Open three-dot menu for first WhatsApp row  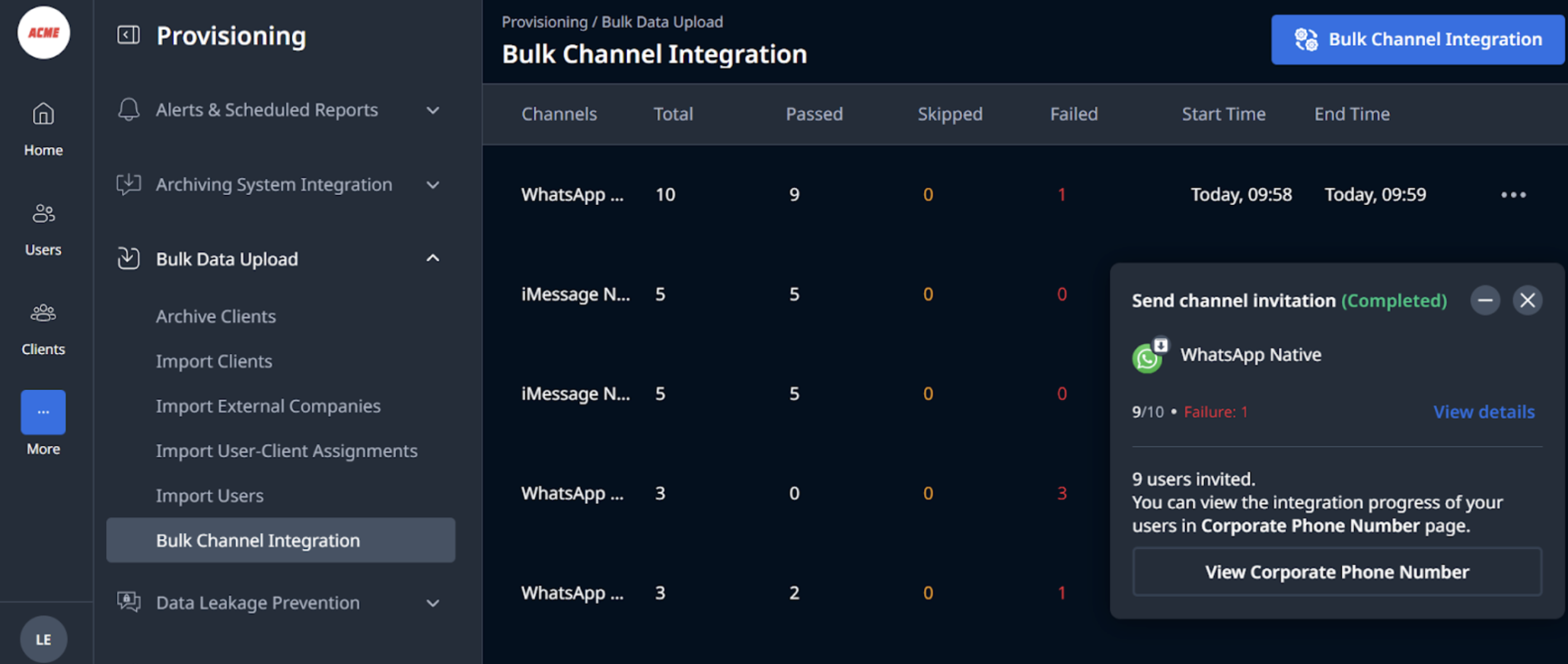[1513, 195]
